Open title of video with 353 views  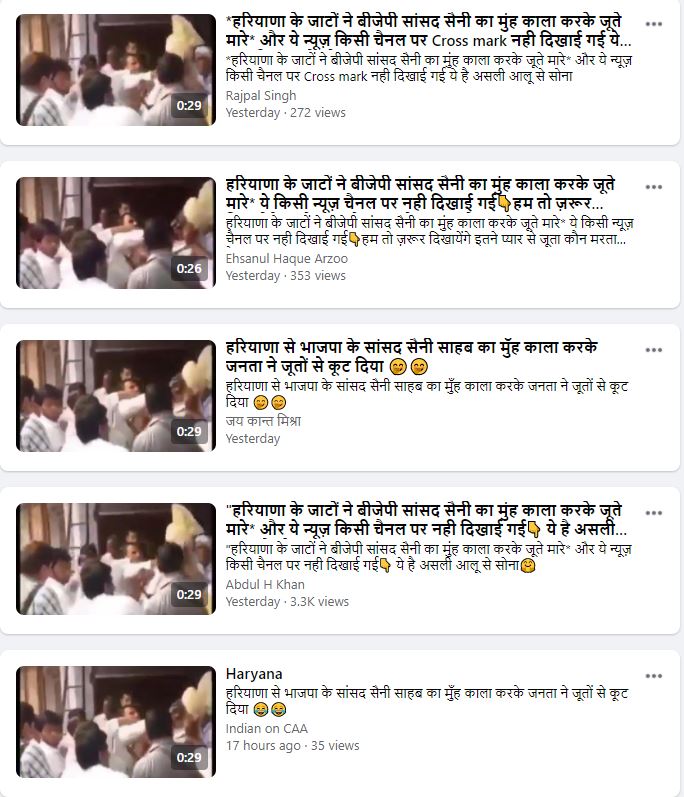[x=420, y=194]
